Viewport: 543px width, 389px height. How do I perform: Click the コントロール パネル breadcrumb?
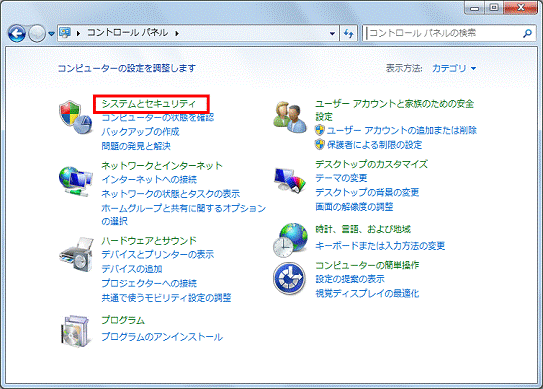tap(127, 33)
